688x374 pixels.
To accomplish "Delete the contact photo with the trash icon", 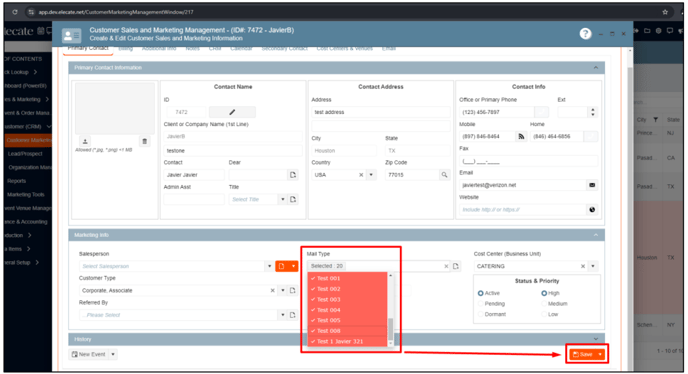I will (144, 141).
